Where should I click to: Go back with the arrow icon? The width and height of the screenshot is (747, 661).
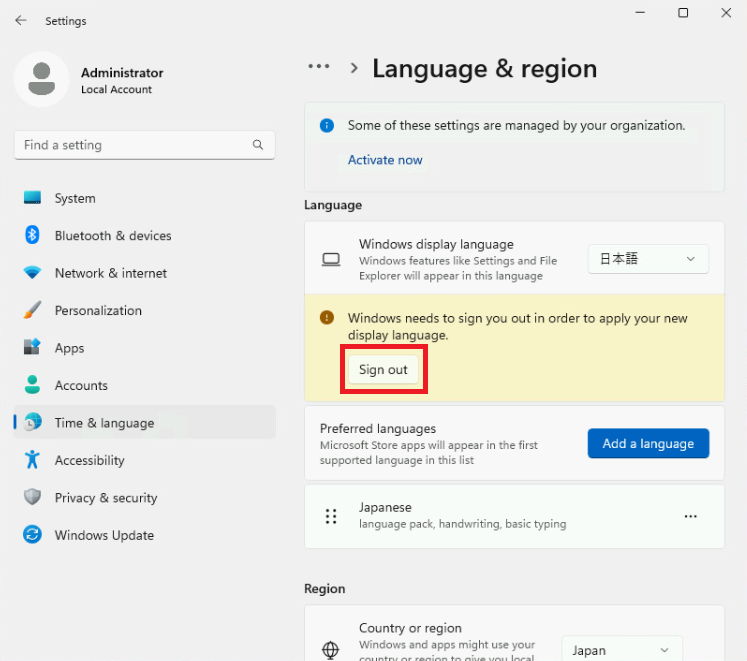pyautogui.click(x=20, y=20)
